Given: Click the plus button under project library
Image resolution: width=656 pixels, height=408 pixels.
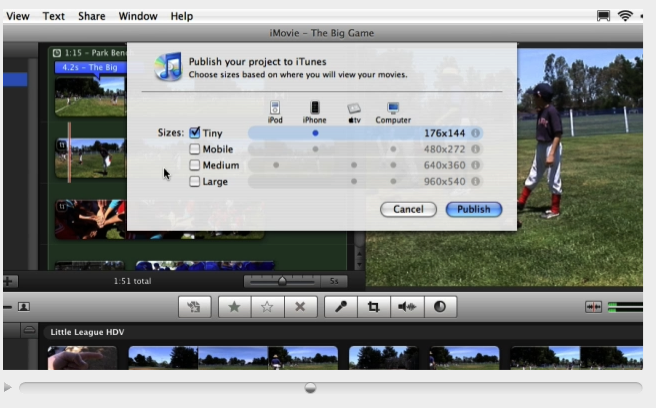Looking at the screenshot, I should coord(9,281).
